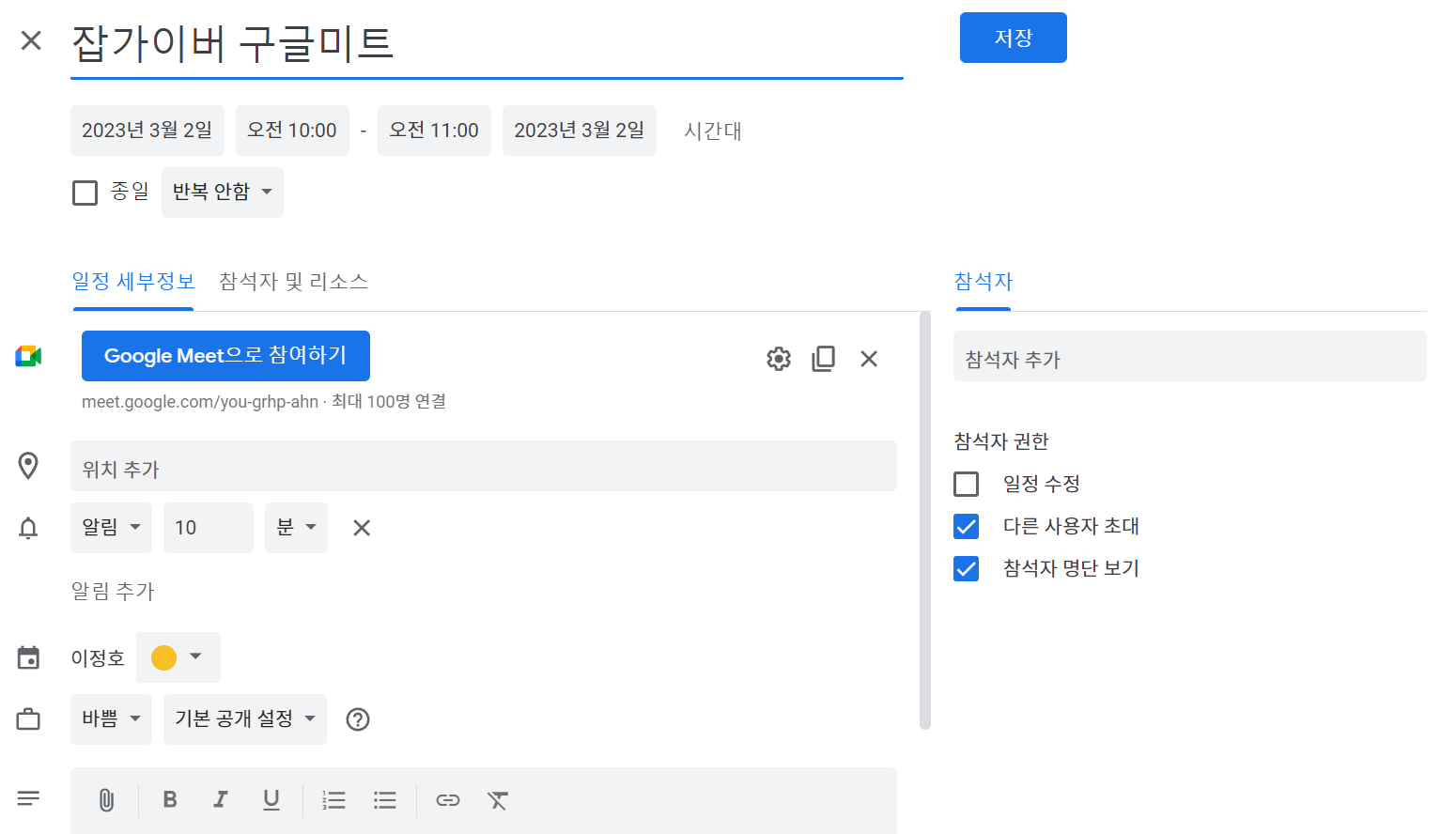This screenshot has height=834, width=1456.
Task: Click the notification bell icon
Action: pyautogui.click(x=28, y=528)
